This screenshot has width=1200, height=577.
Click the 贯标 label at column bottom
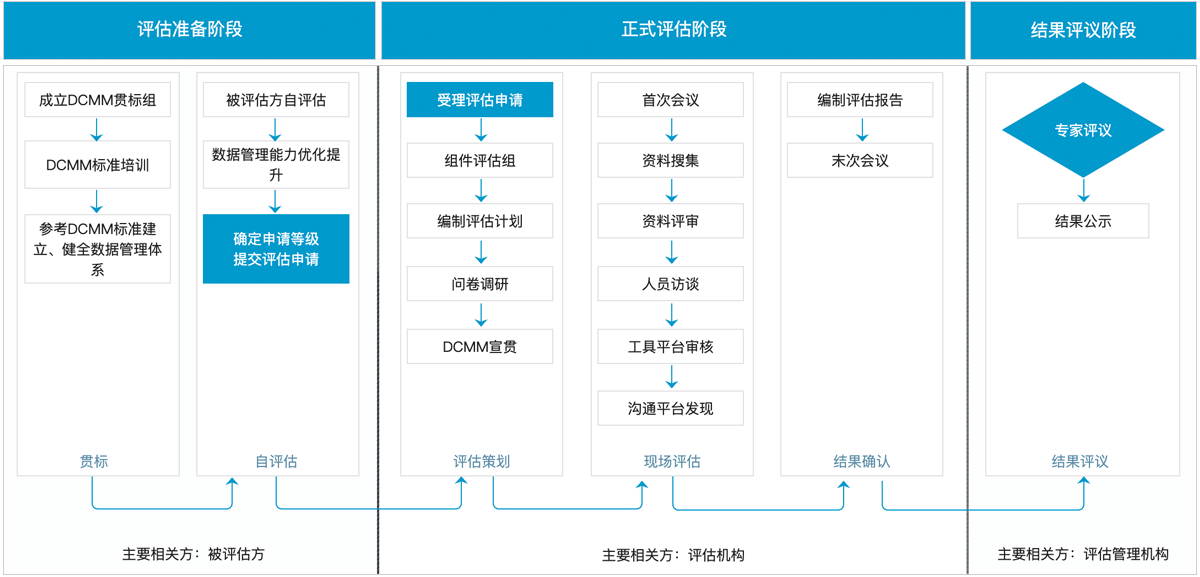pyautogui.click(x=94, y=461)
